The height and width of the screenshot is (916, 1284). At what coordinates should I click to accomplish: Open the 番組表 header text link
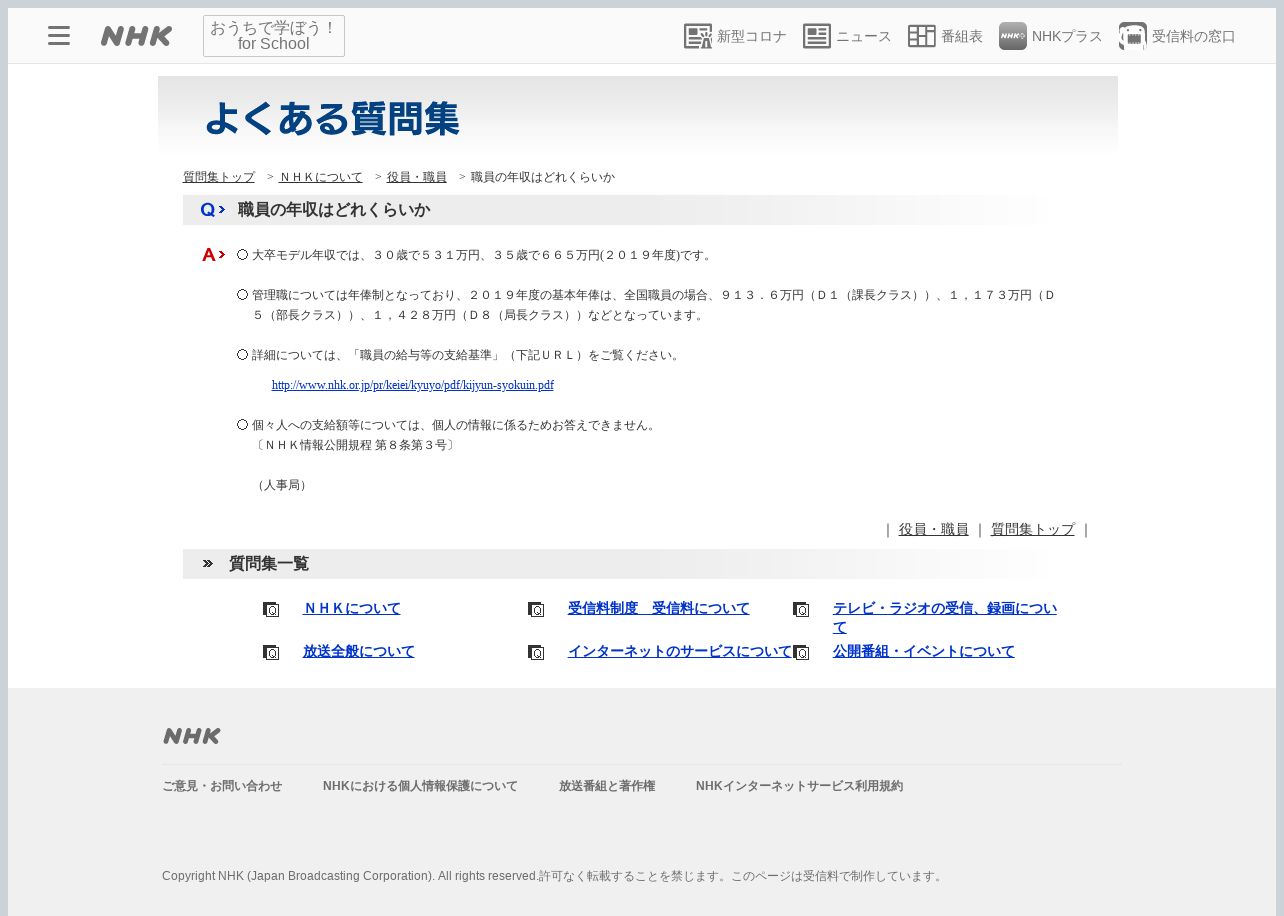962,36
